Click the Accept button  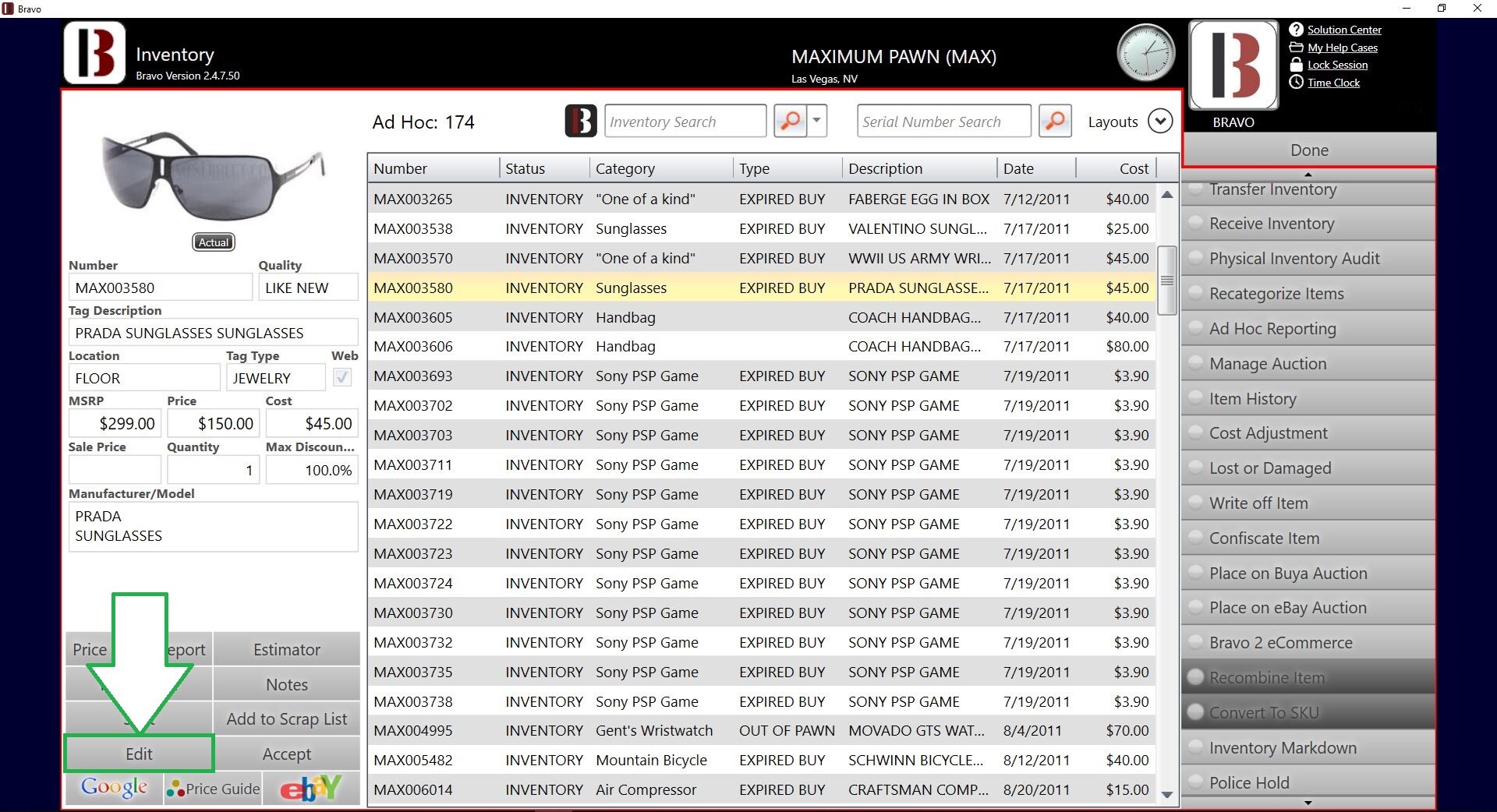point(286,754)
